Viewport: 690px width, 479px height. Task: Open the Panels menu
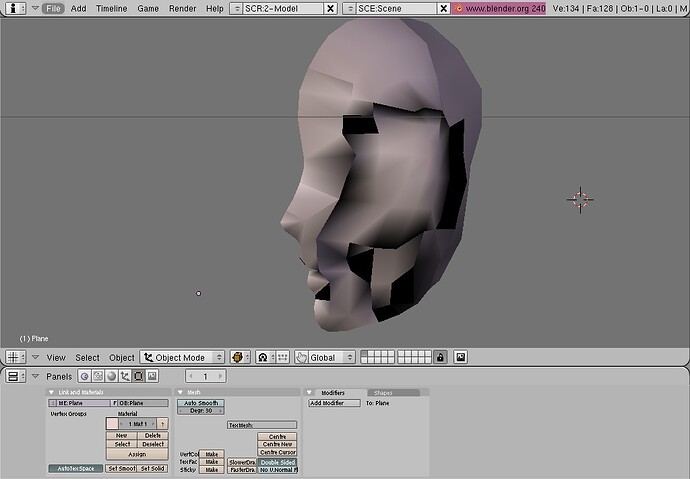pyautogui.click(x=59, y=377)
